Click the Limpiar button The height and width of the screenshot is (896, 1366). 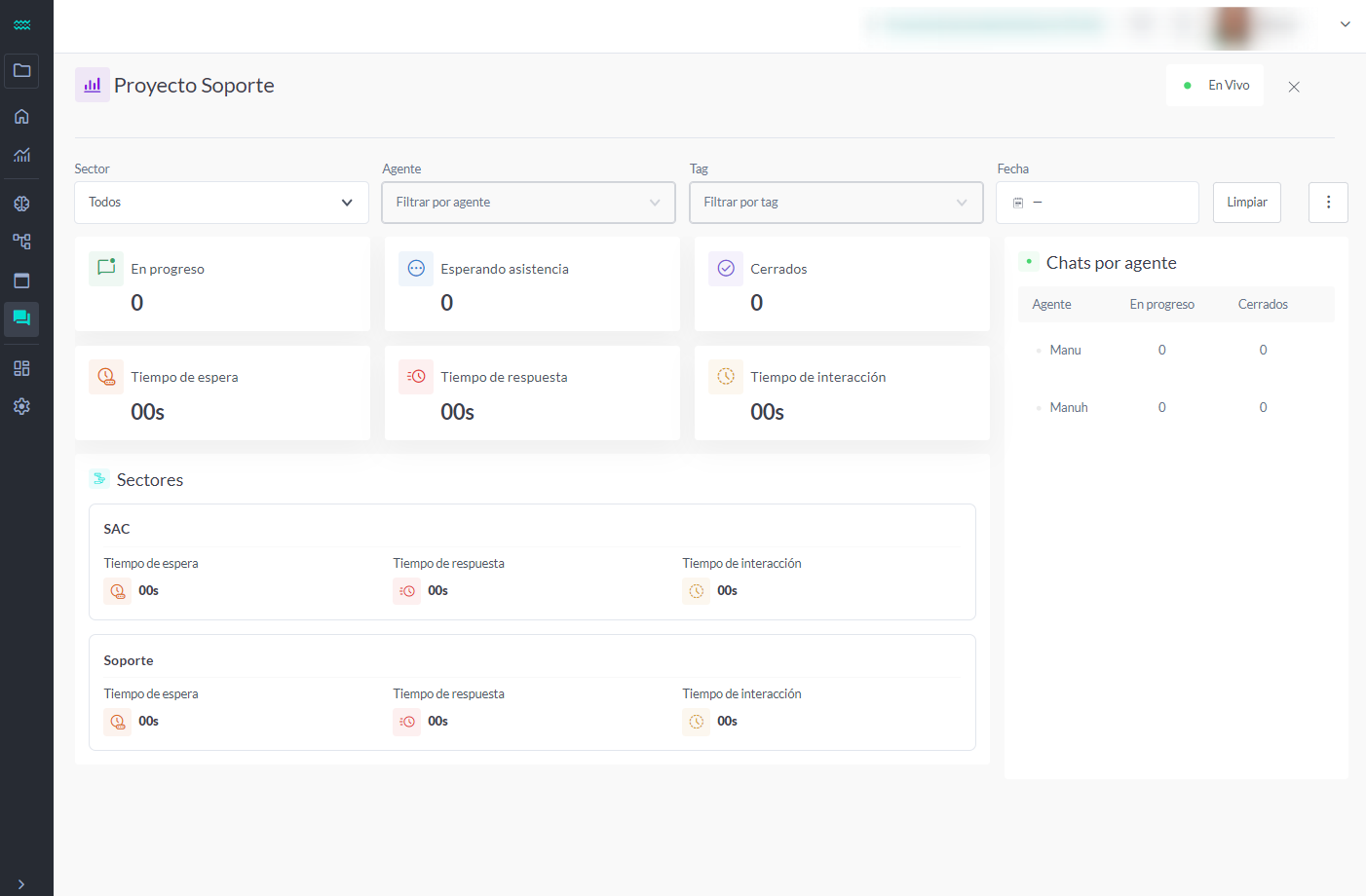1246,203
